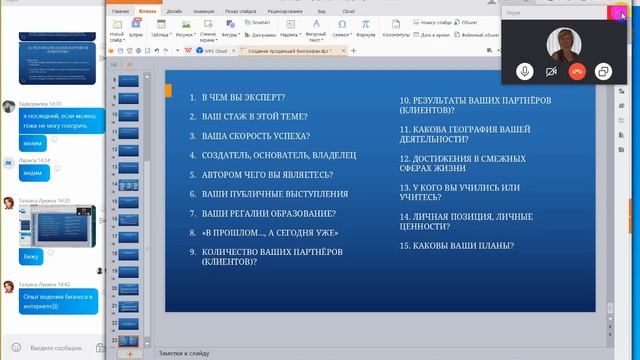The image size is (640, 360).
Task: Toggle the camera in Skype call
Action: [551, 72]
